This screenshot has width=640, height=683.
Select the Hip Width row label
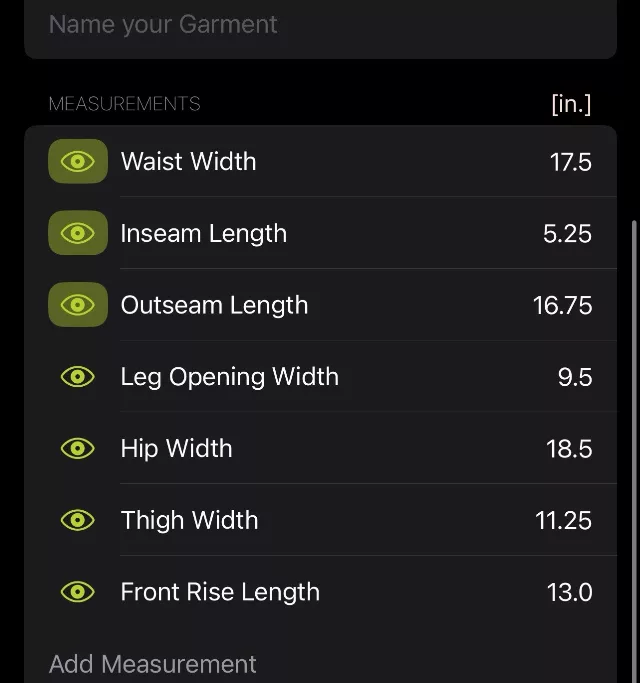coord(176,448)
